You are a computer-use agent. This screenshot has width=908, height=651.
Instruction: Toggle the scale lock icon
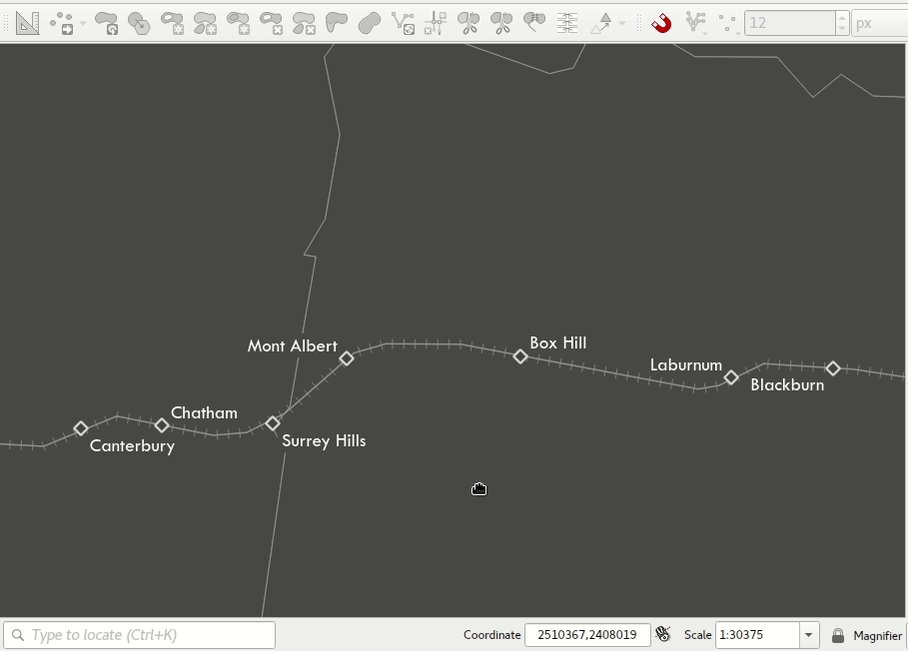click(838, 635)
